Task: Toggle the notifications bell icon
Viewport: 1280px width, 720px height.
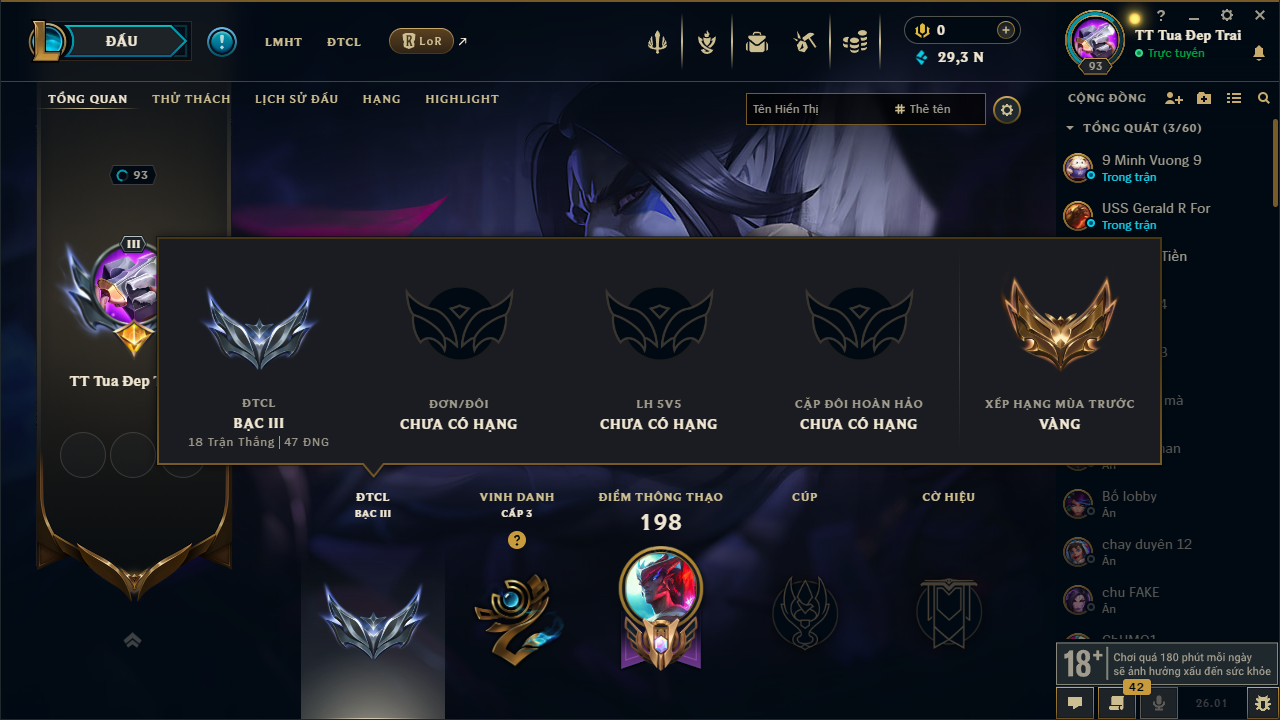Action: tap(1258, 53)
